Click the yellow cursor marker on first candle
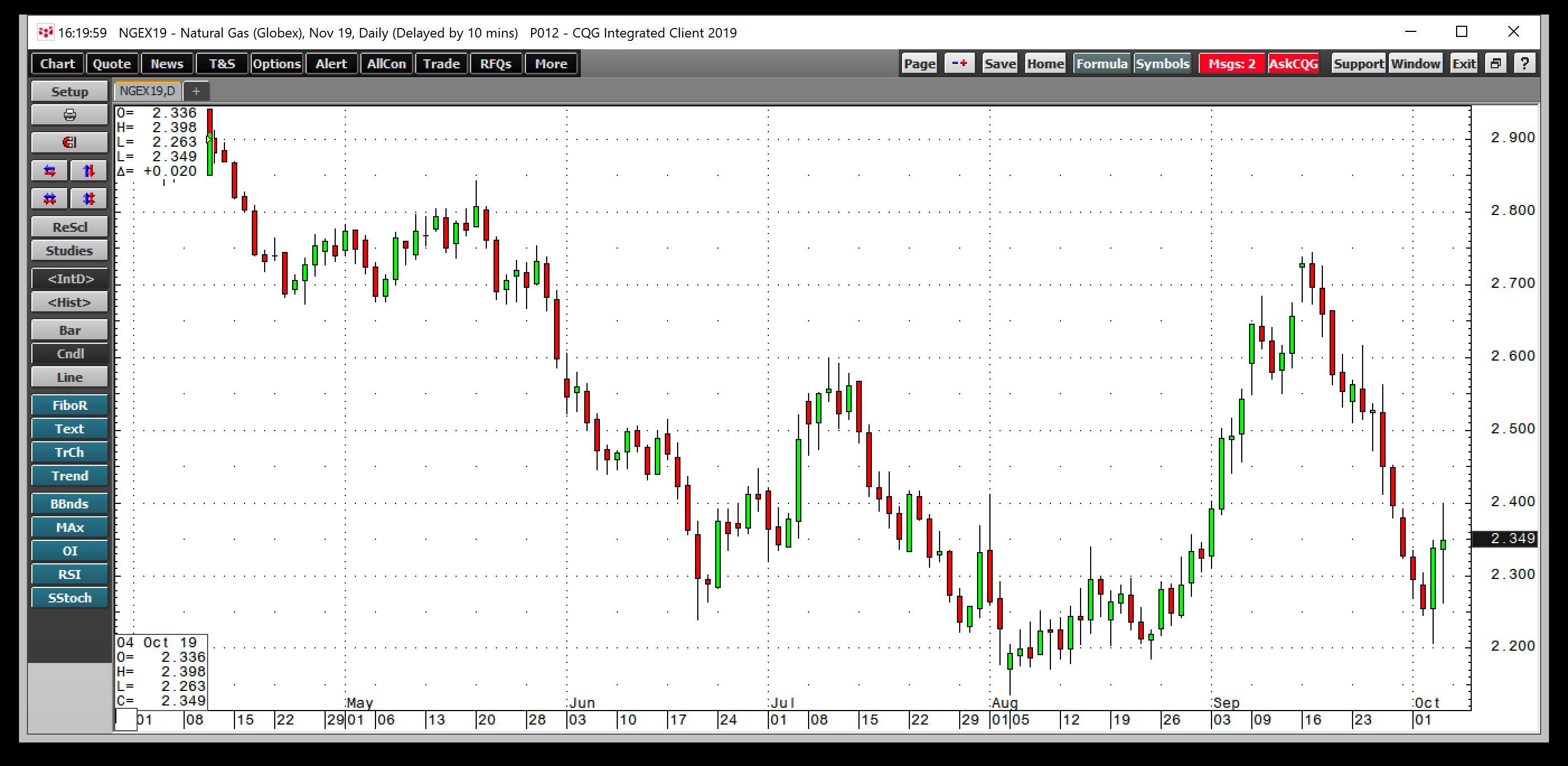 (x=209, y=139)
